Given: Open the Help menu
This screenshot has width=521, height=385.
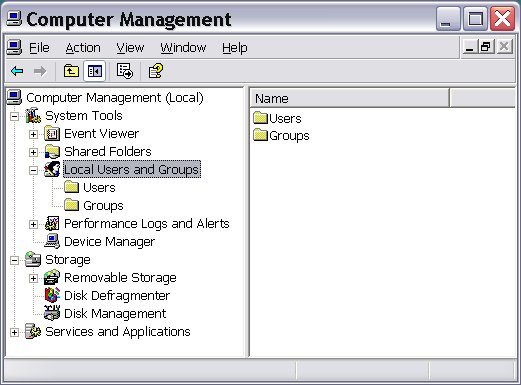Looking at the screenshot, I should pyautogui.click(x=235, y=48).
